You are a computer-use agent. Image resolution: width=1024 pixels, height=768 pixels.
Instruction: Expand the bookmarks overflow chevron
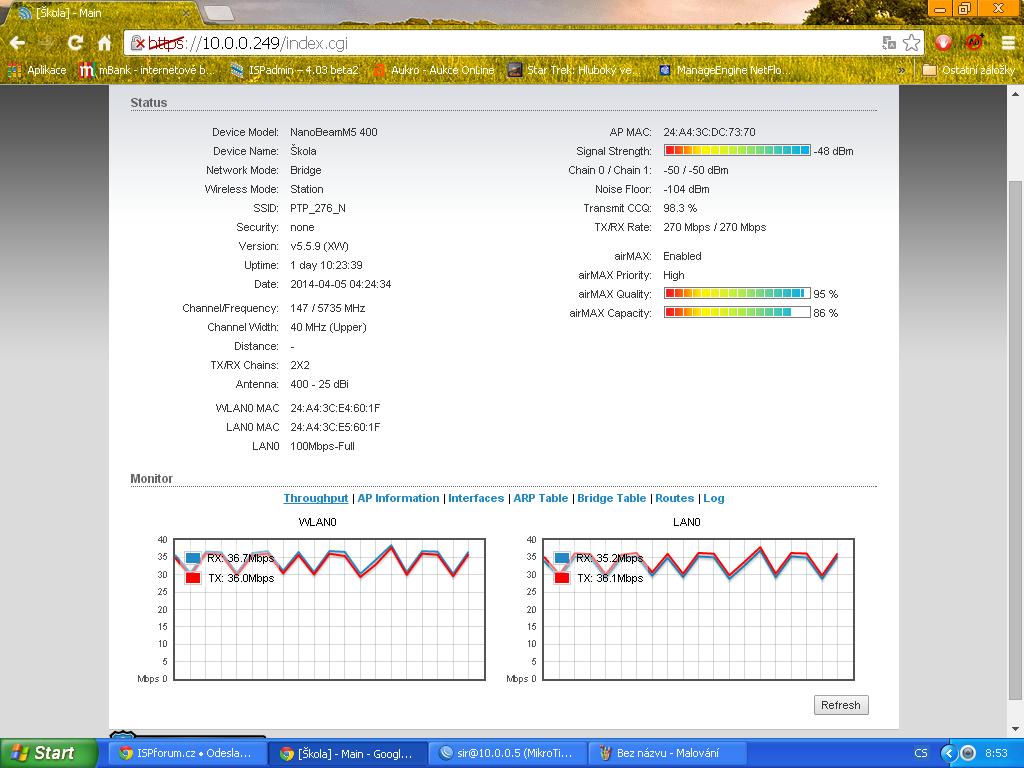point(902,70)
